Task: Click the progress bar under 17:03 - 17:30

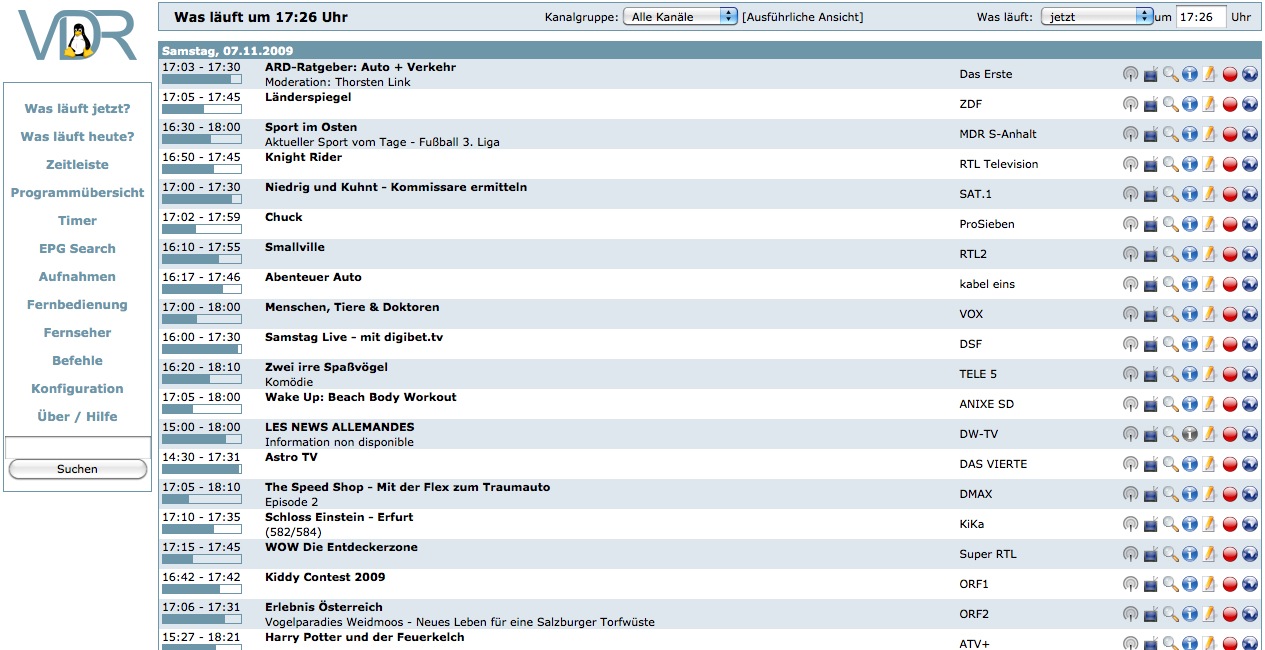Action: pos(202,79)
